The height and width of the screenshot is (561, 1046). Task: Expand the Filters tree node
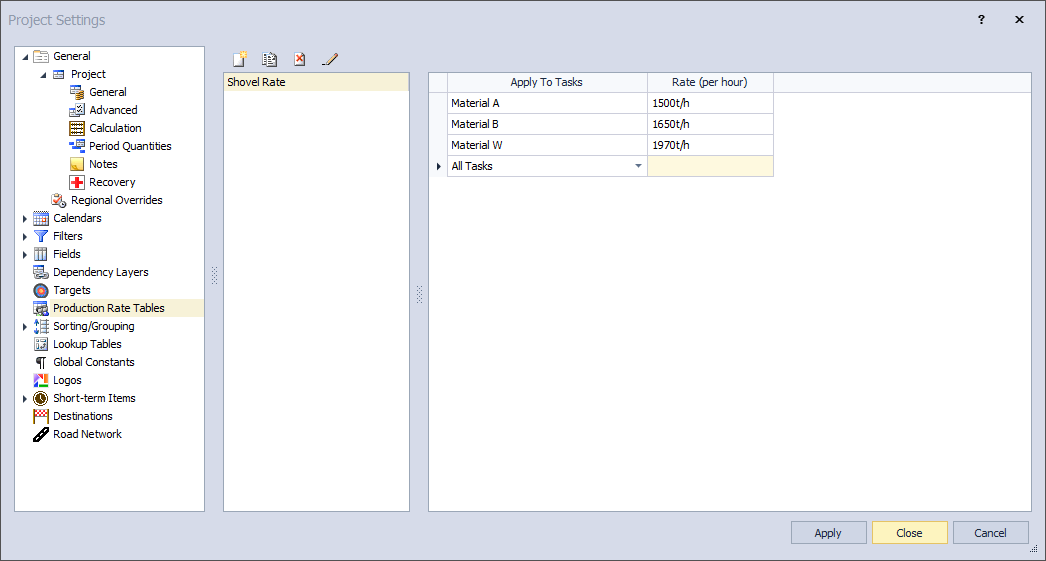click(25, 236)
